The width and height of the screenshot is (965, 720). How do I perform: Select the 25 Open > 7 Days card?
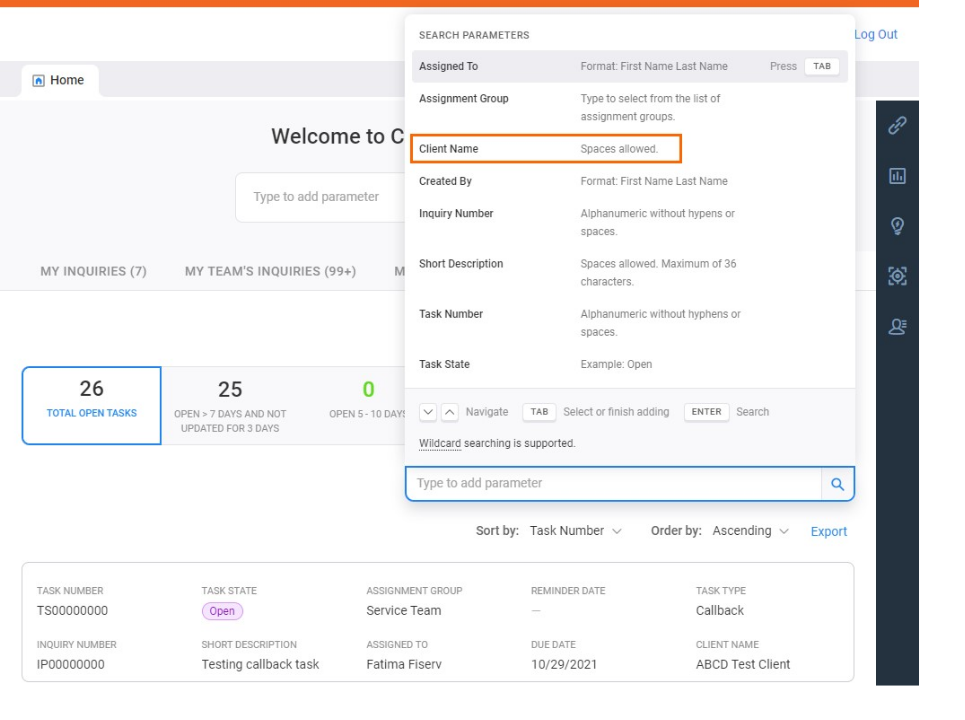pyautogui.click(x=230, y=406)
